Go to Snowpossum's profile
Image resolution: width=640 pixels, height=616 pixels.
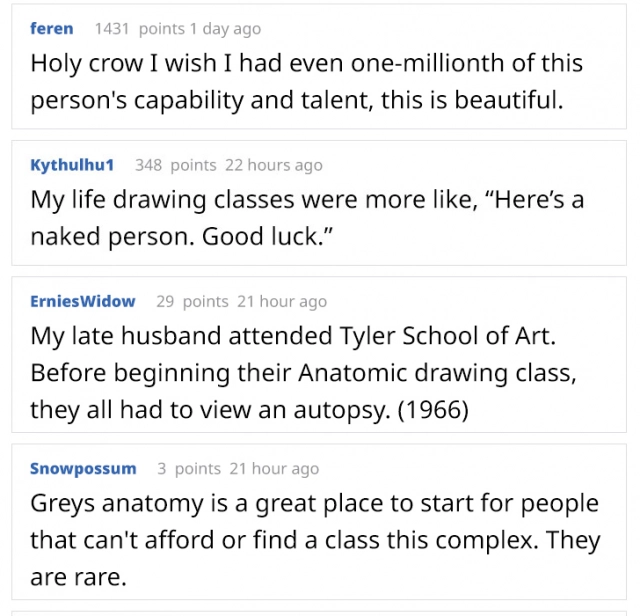tap(81, 468)
